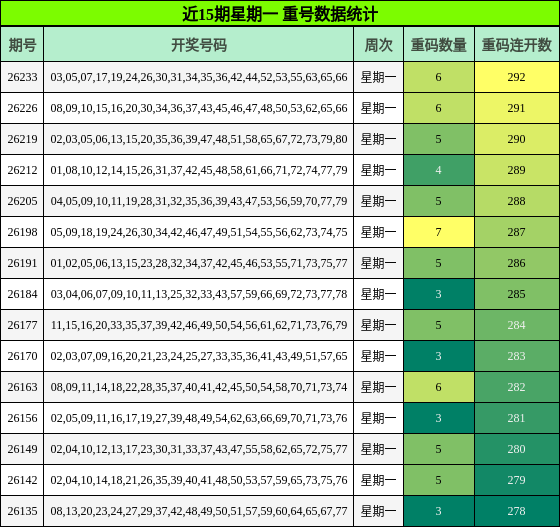Screen dimensions: 560x527
Task: Select period number 26149
Action: 22,449
